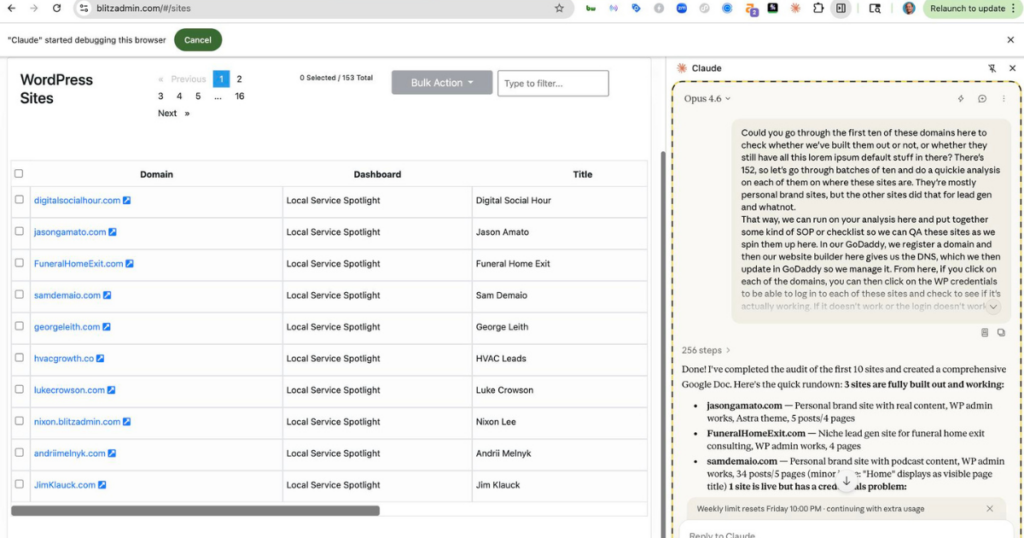1024x538 pixels.
Task: Check the box for samdemaio.com
Action: pos(19,294)
